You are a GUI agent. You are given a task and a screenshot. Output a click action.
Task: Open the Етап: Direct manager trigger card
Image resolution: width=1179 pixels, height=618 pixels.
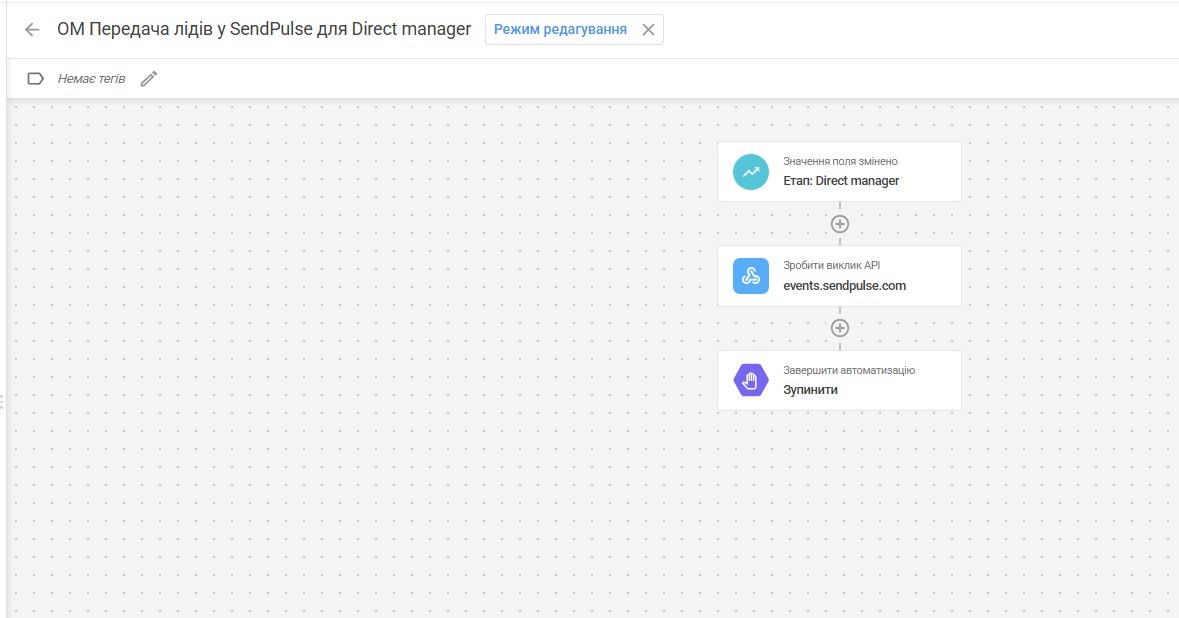(839, 171)
